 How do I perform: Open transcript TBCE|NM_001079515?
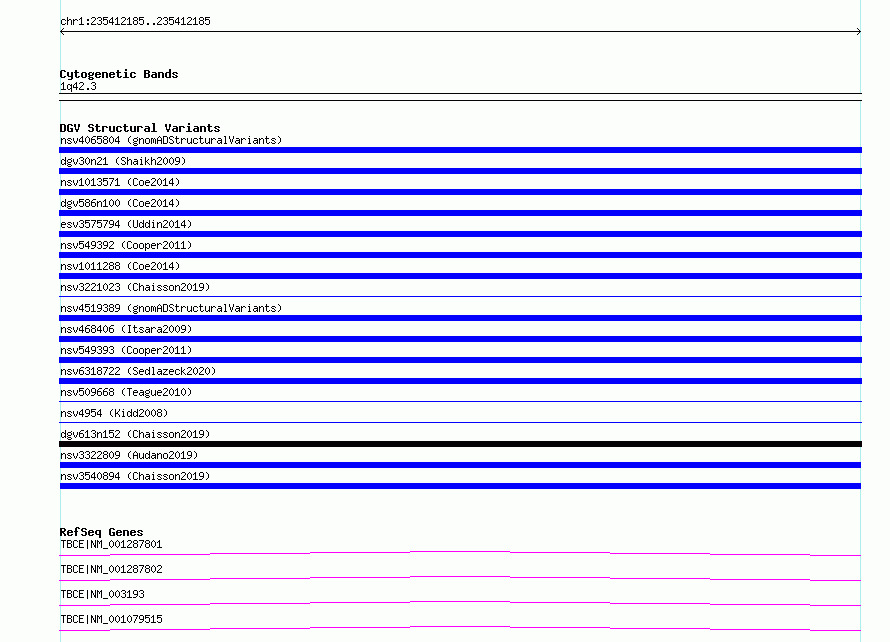(x=111, y=619)
